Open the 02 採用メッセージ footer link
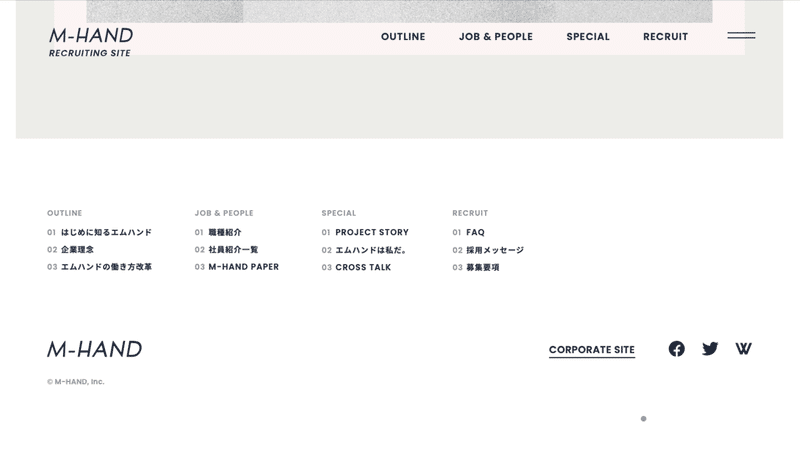The height and width of the screenshot is (456, 800). point(488,250)
